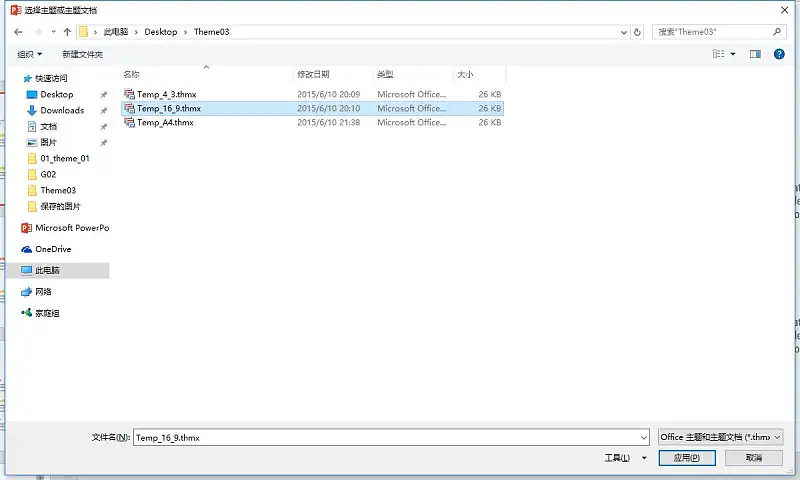This screenshot has height=480, width=800.
Task: Open the file type filter dropdown
Action: pos(720,437)
